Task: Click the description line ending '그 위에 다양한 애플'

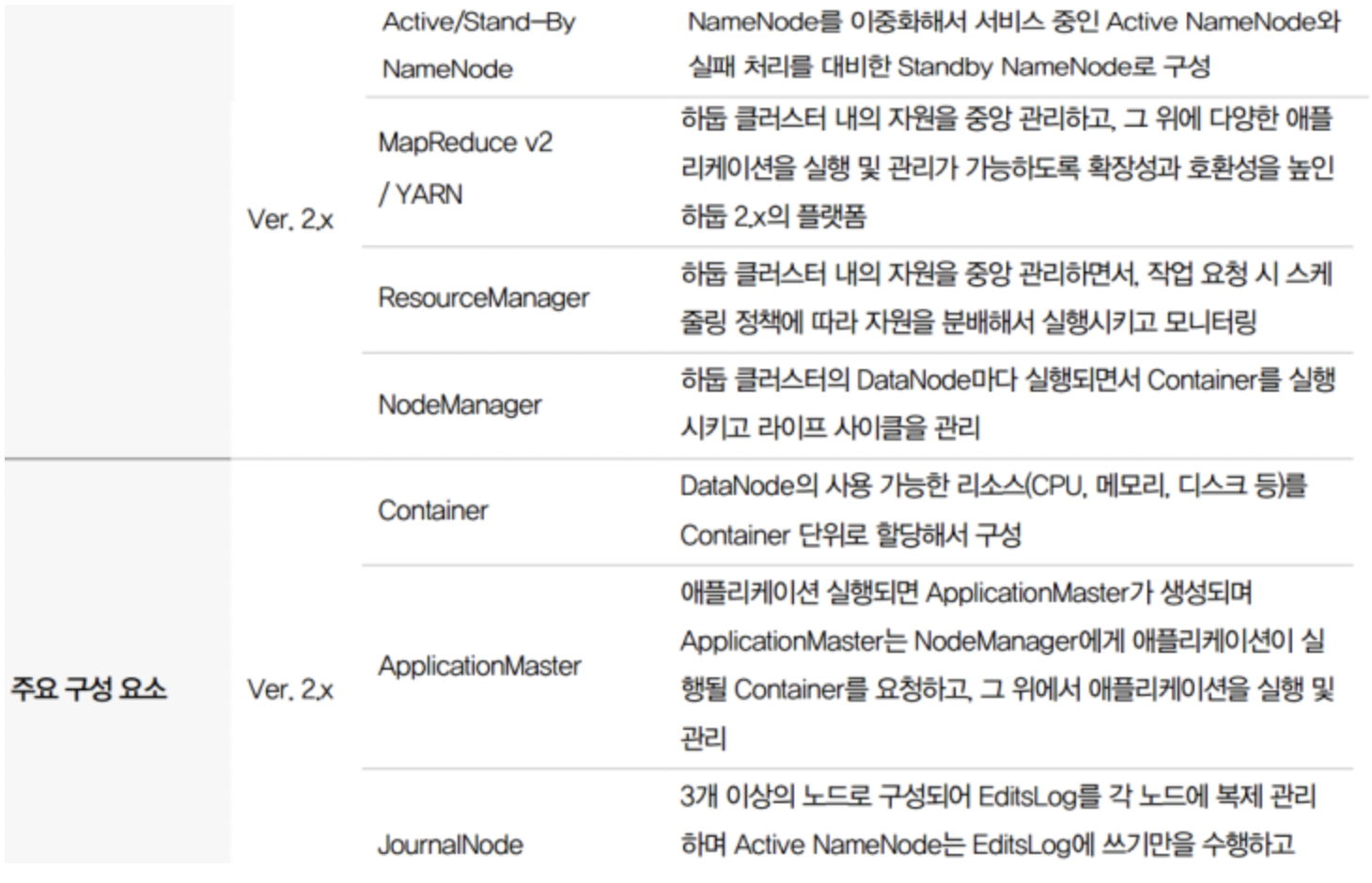Action: 1006,119
